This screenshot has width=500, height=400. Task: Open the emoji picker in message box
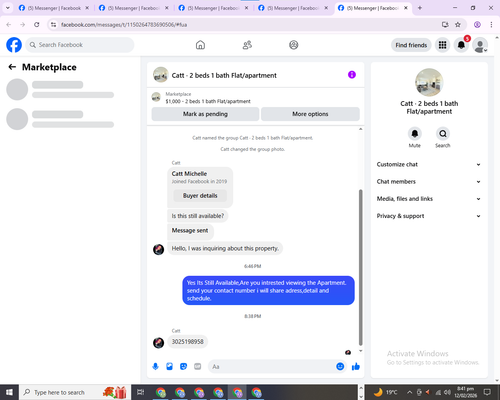pyautogui.click(x=340, y=367)
